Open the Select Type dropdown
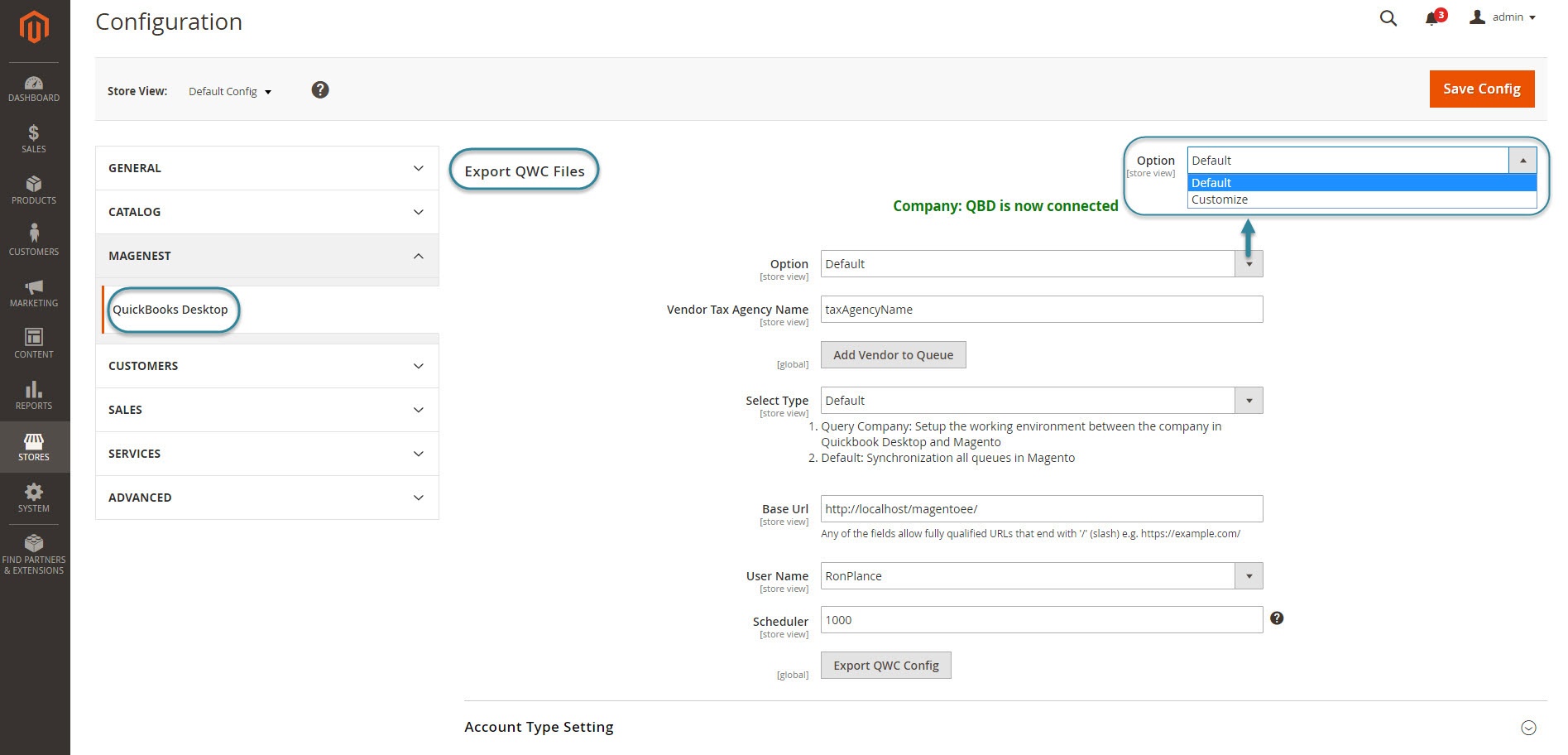1568x755 pixels. click(x=1041, y=401)
